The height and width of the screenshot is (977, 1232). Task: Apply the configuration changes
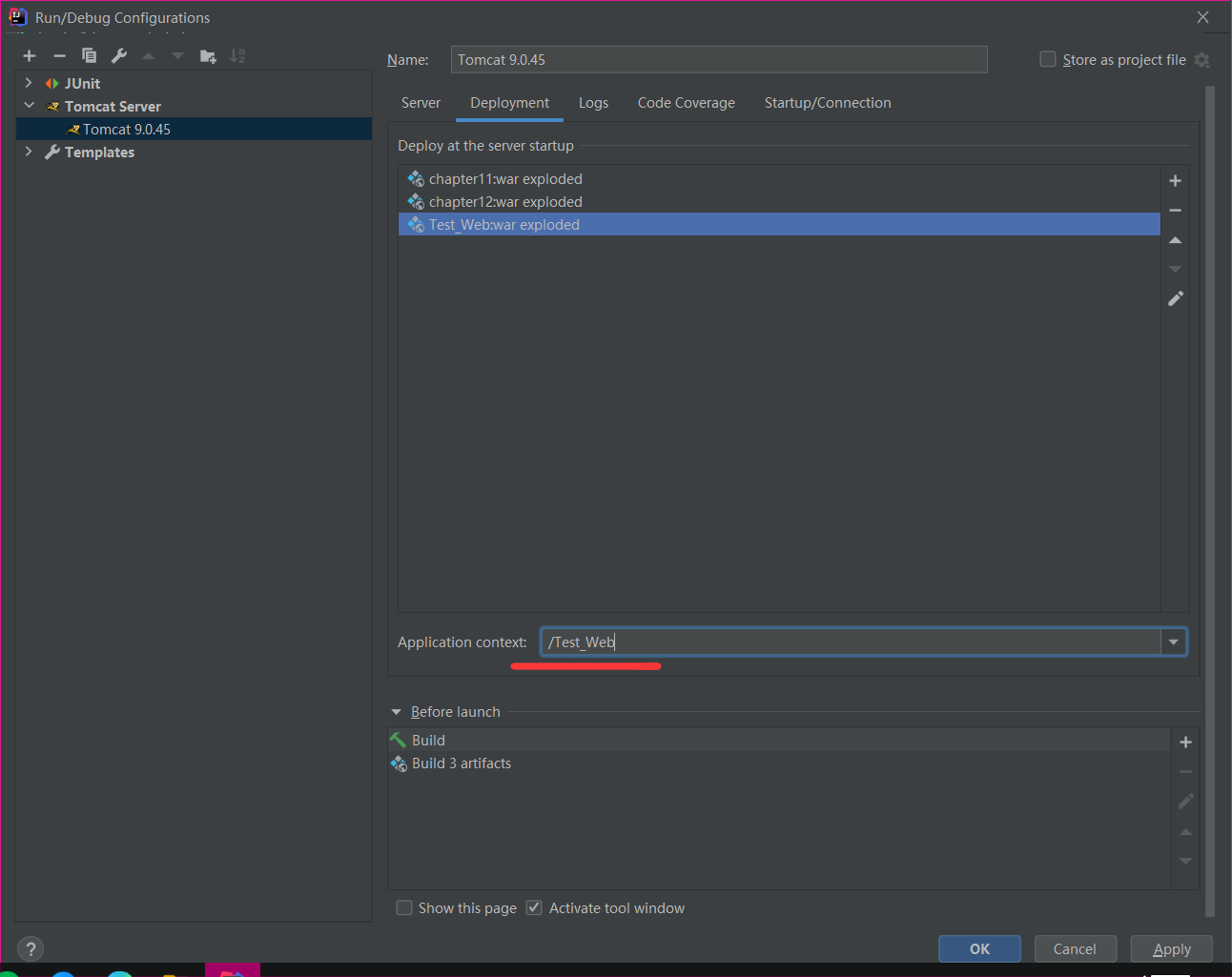(x=1171, y=949)
